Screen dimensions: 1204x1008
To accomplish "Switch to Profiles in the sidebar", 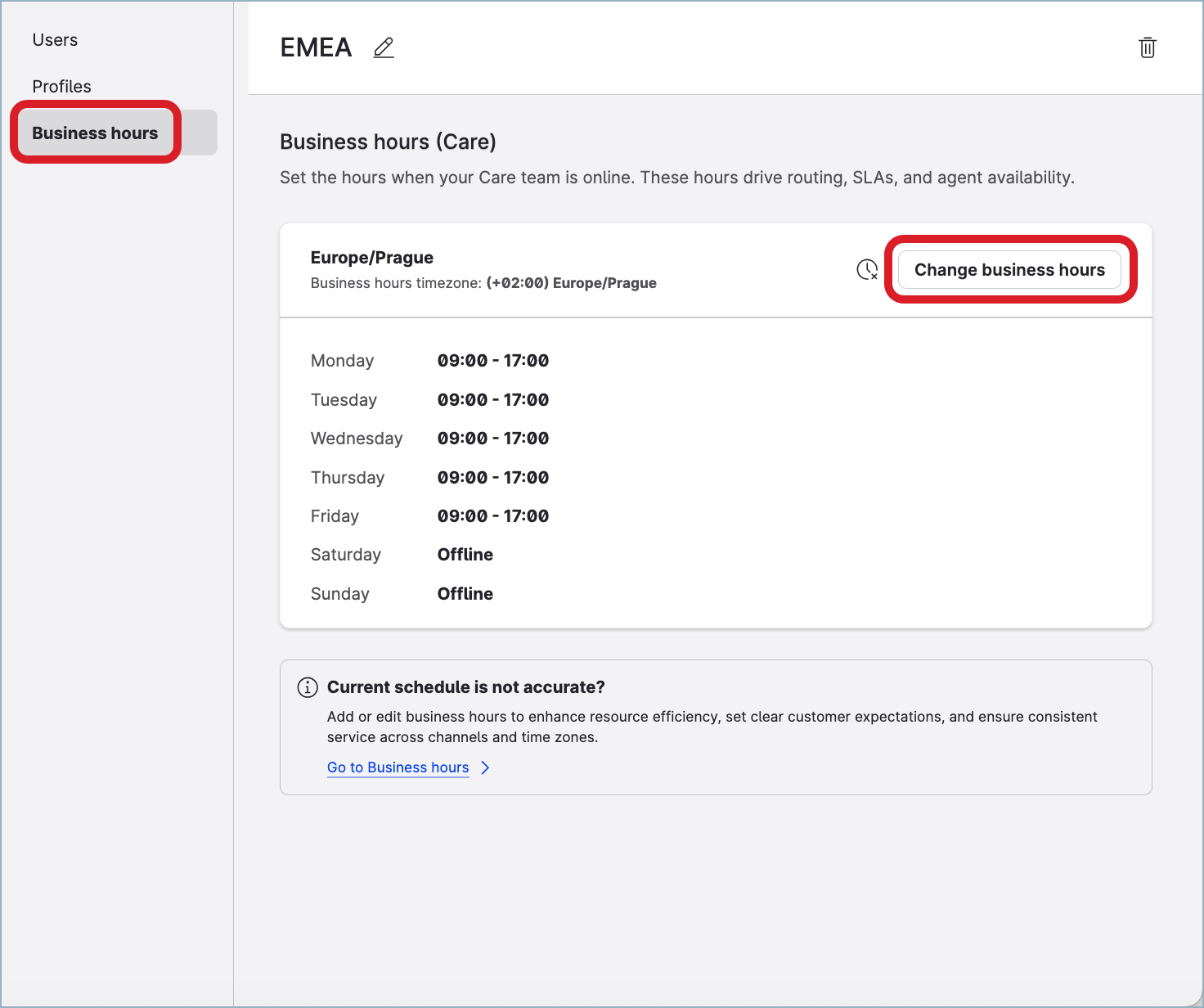I will pyautogui.click(x=61, y=87).
